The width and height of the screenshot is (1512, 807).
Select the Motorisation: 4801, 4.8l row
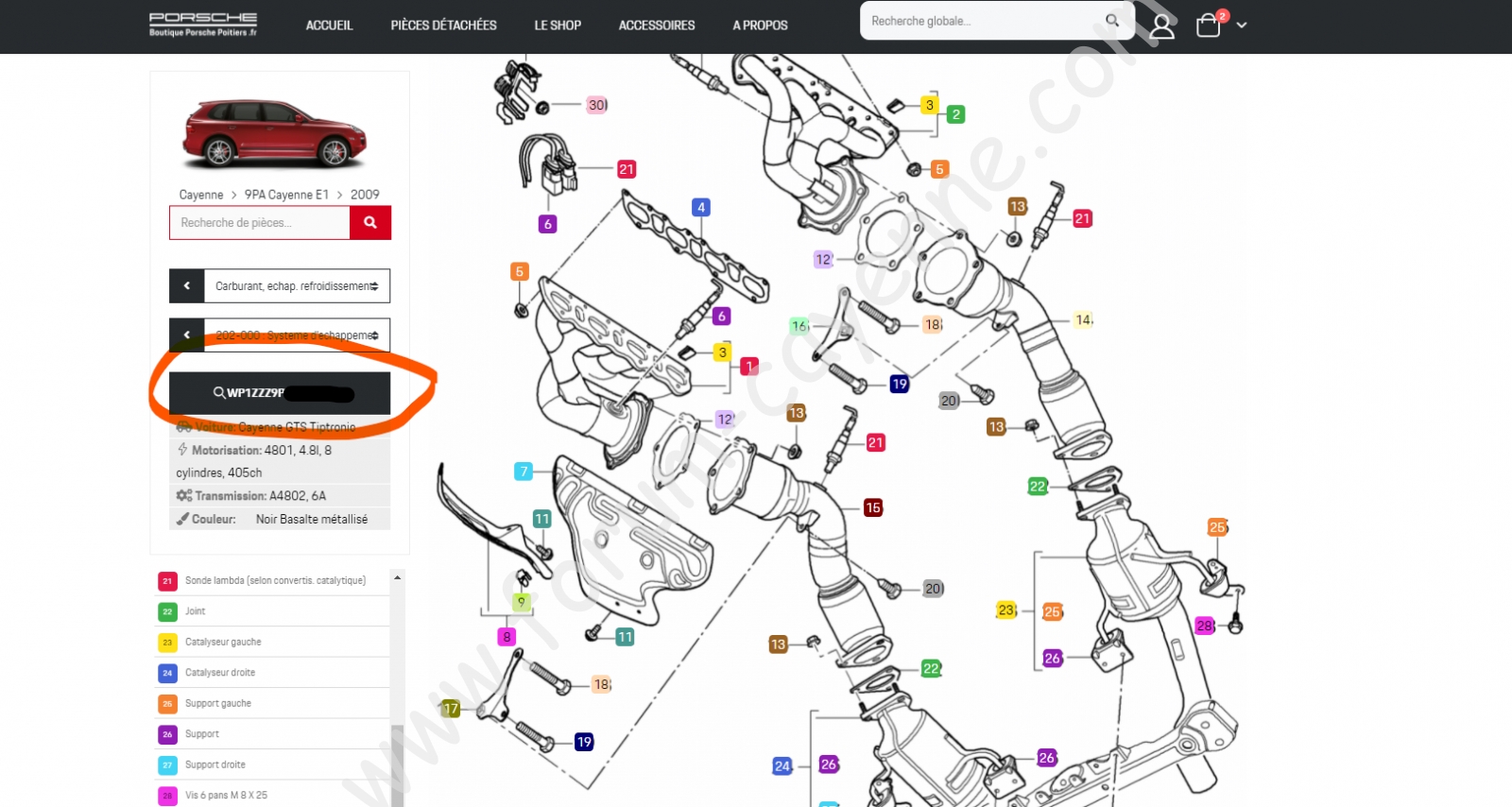pos(280,461)
